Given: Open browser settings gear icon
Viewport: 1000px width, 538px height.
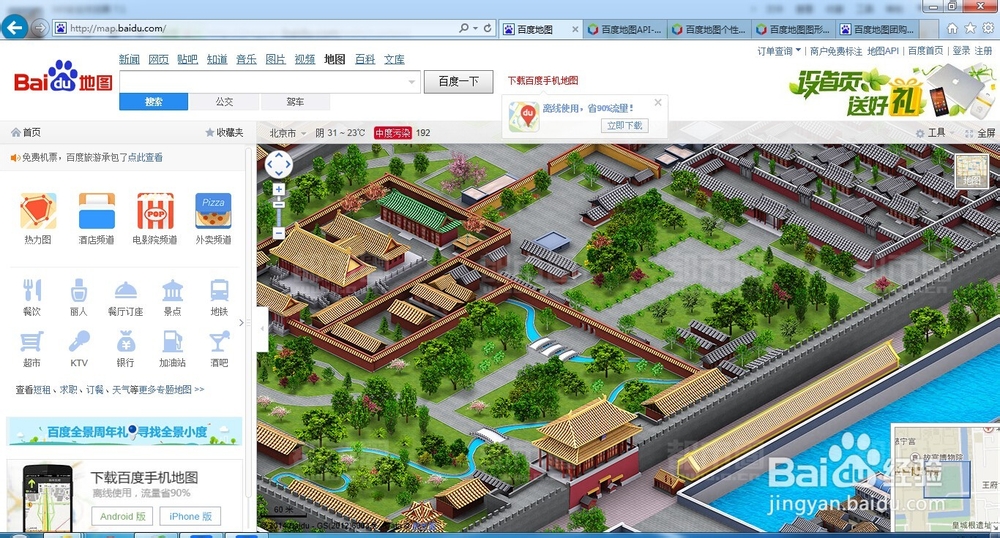Looking at the screenshot, I should click(988, 28).
